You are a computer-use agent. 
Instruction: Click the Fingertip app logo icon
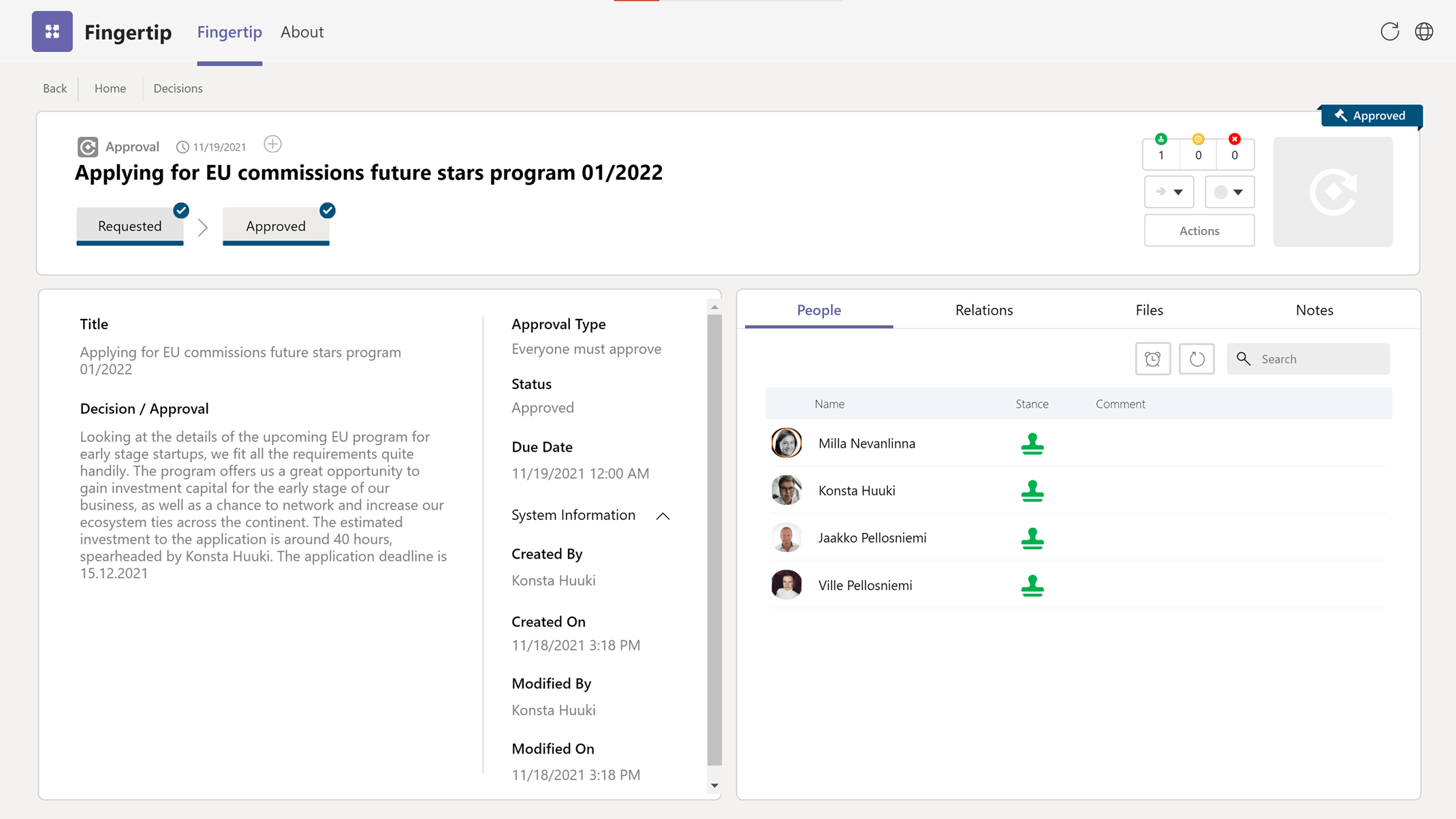(x=52, y=31)
